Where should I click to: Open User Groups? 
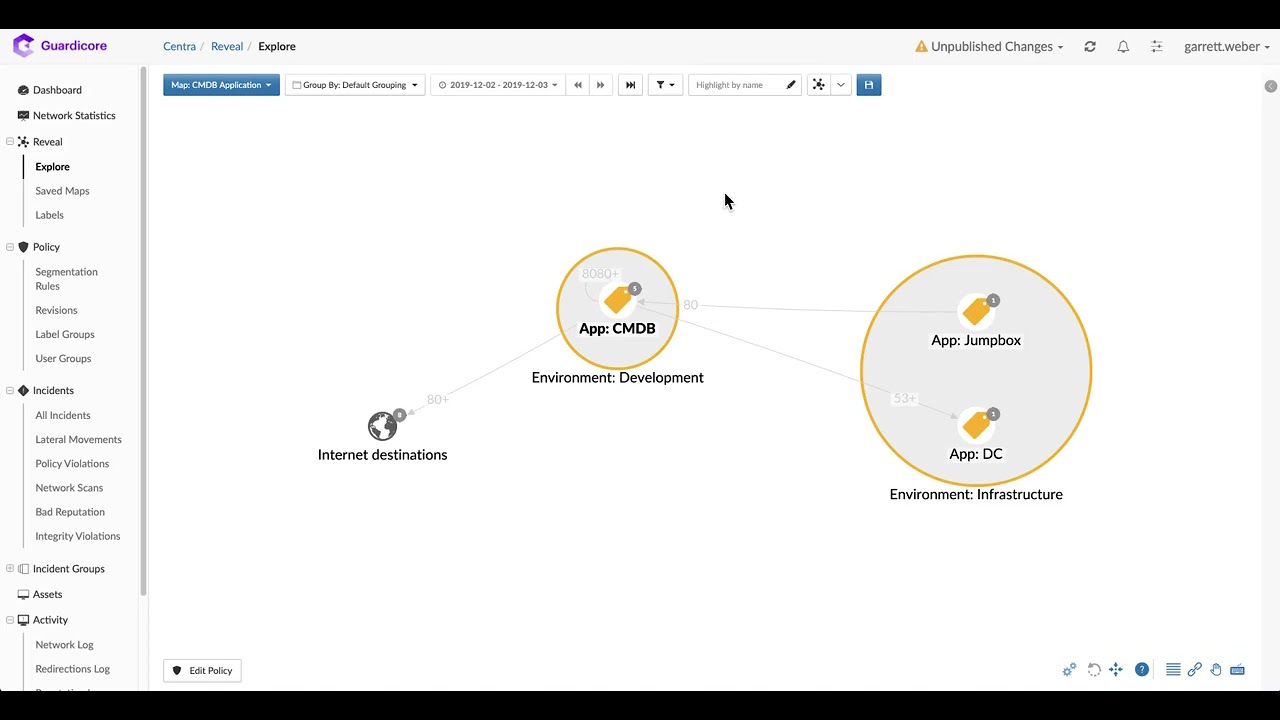coord(63,359)
